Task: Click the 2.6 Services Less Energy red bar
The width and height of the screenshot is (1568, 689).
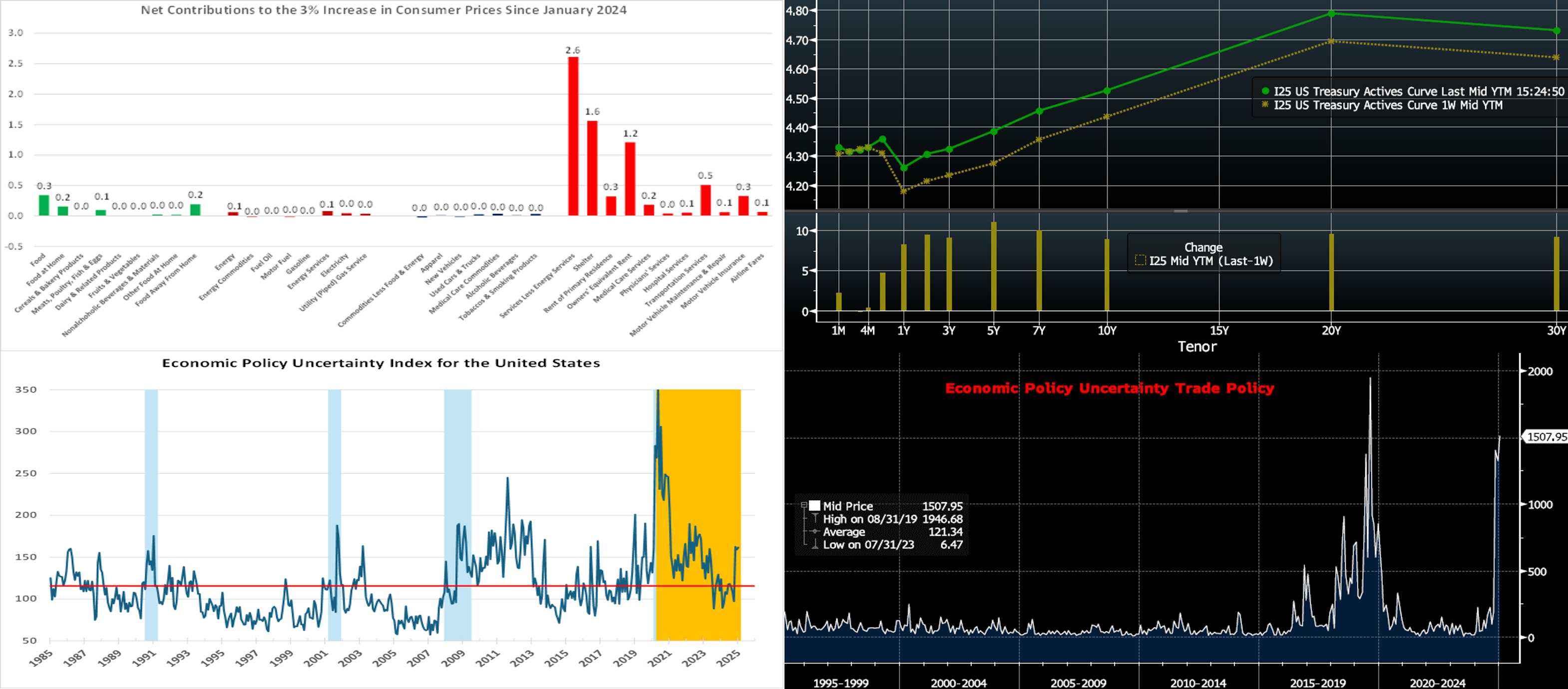Action: 573,136
